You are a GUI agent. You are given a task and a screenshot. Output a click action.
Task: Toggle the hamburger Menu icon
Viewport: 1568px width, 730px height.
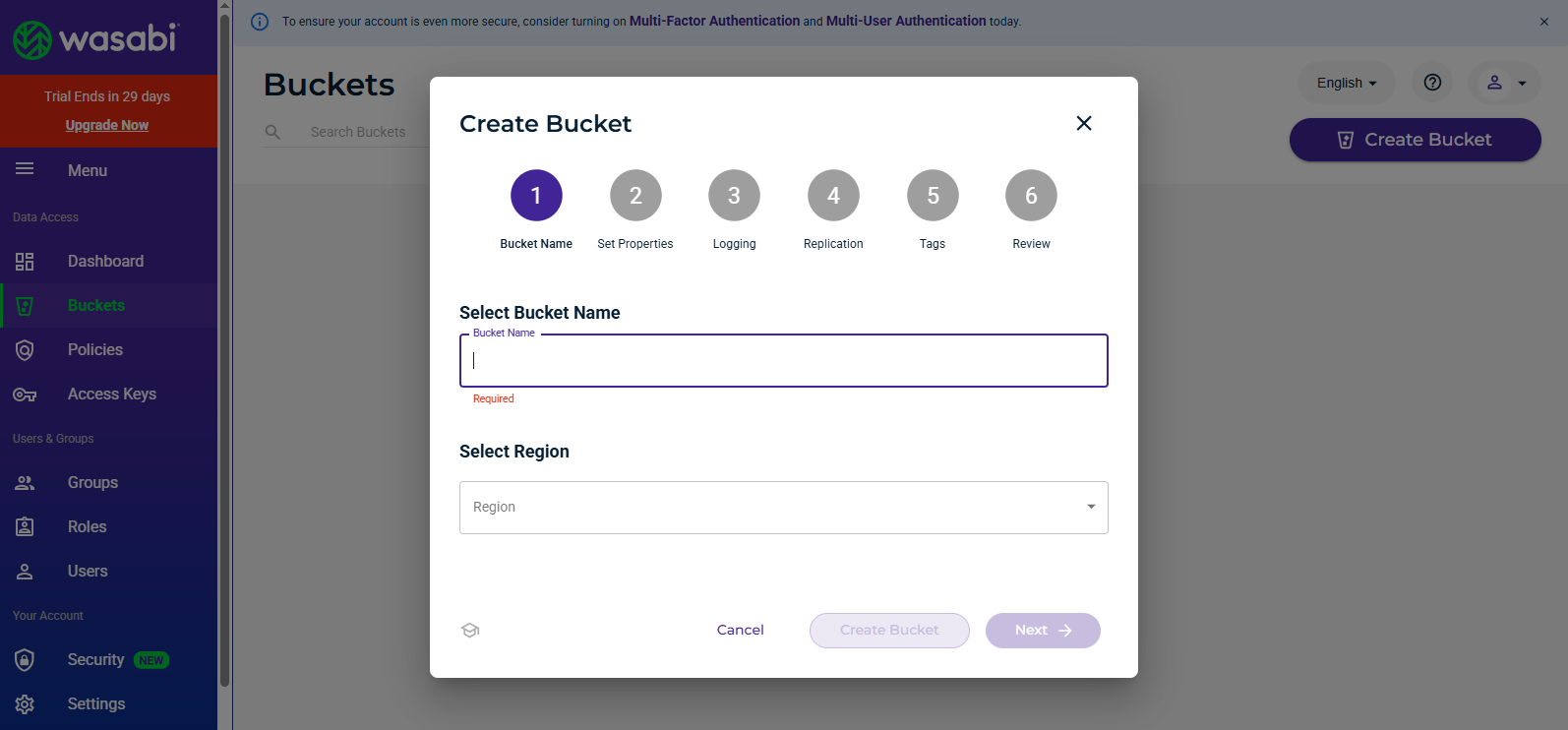(25, 169)
